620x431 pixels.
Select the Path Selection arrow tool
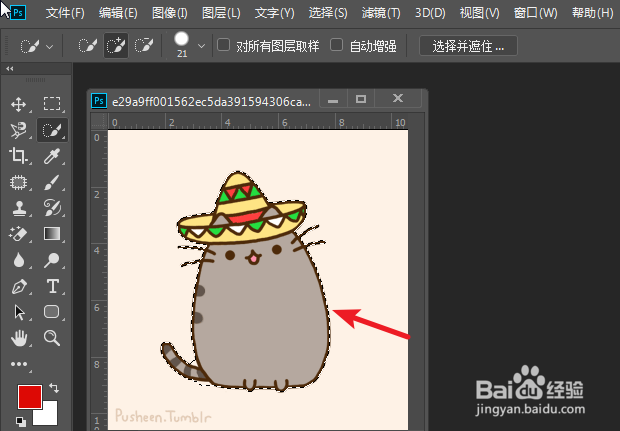click(19, 312)
